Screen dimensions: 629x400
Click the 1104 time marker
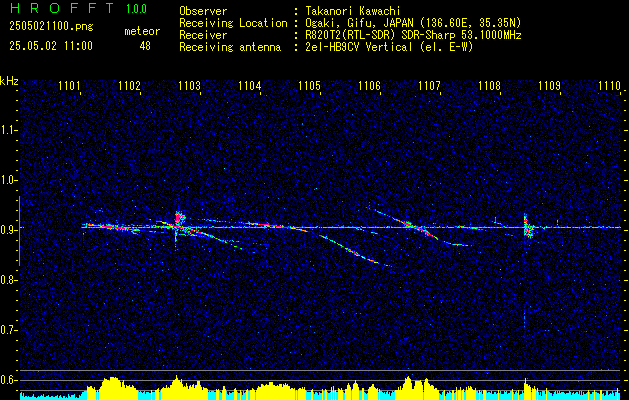coord(249,86)
